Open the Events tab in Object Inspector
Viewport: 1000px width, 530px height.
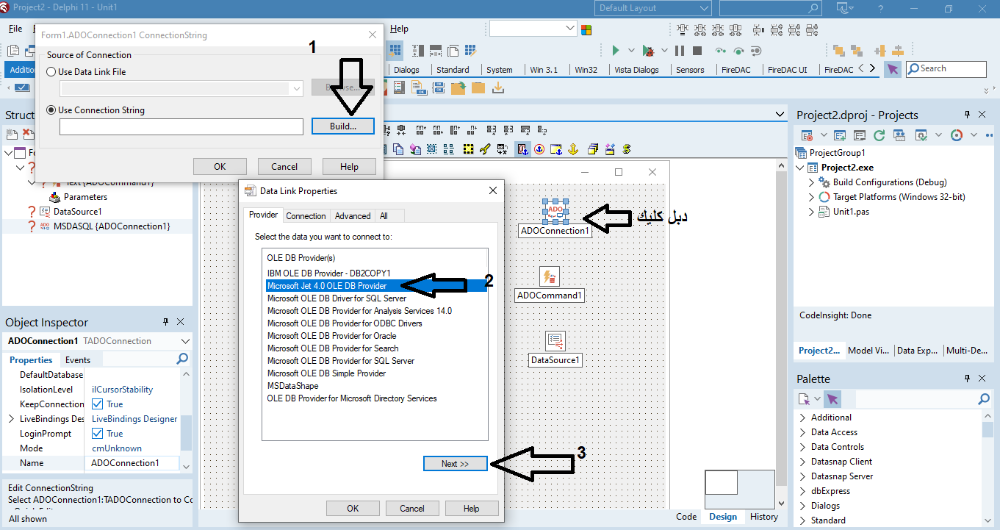click(x=78, y=360)
